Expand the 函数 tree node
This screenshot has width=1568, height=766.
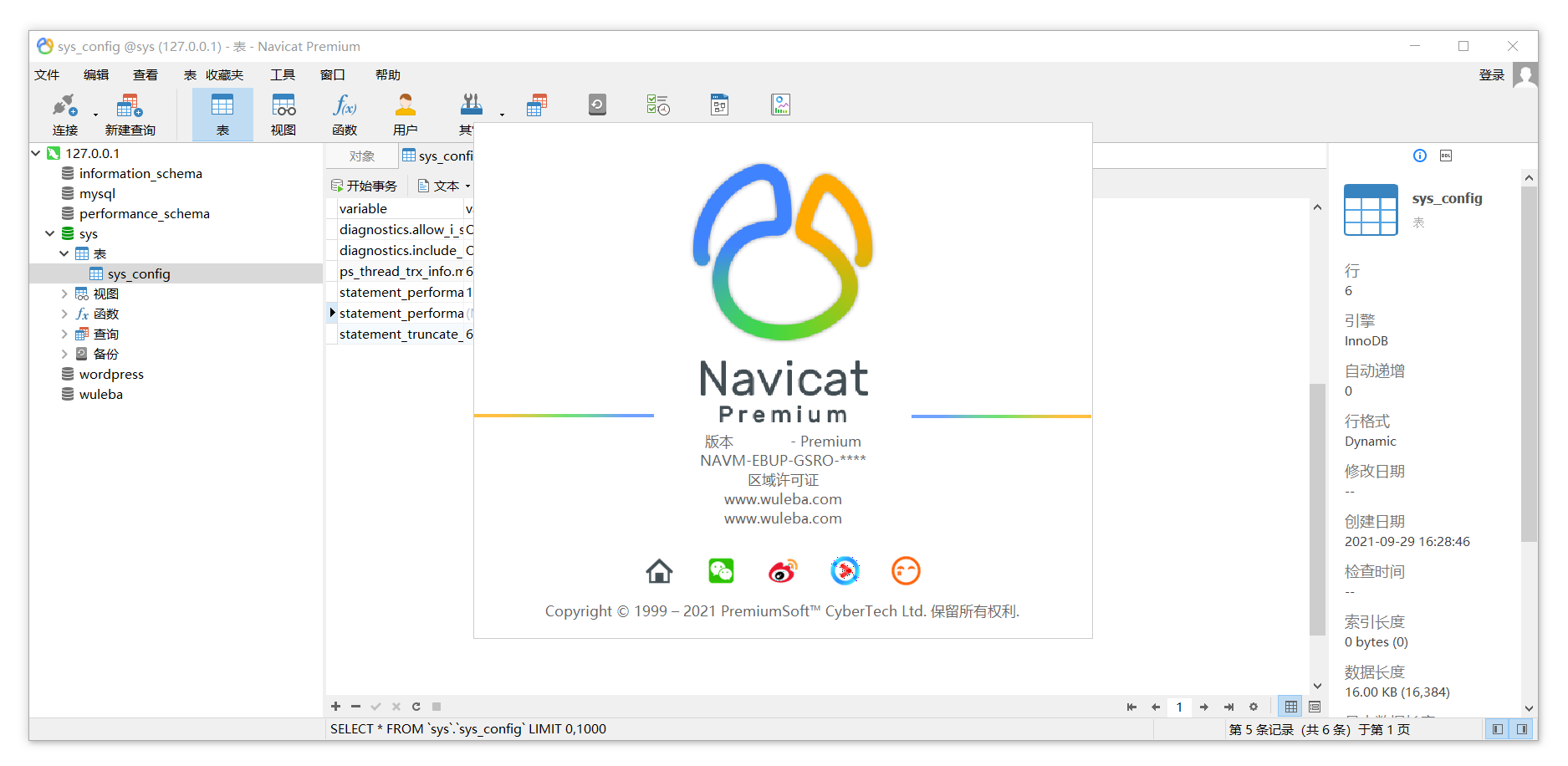(x=64, y=314)
